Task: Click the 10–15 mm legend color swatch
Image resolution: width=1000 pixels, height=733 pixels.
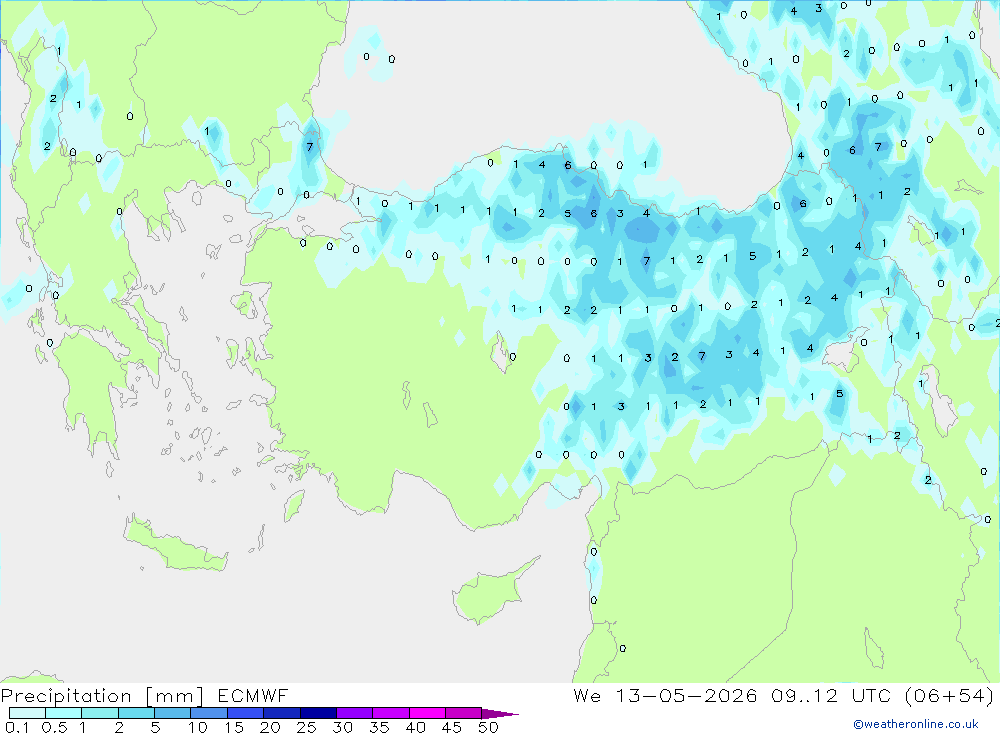Action: (209, 713)
